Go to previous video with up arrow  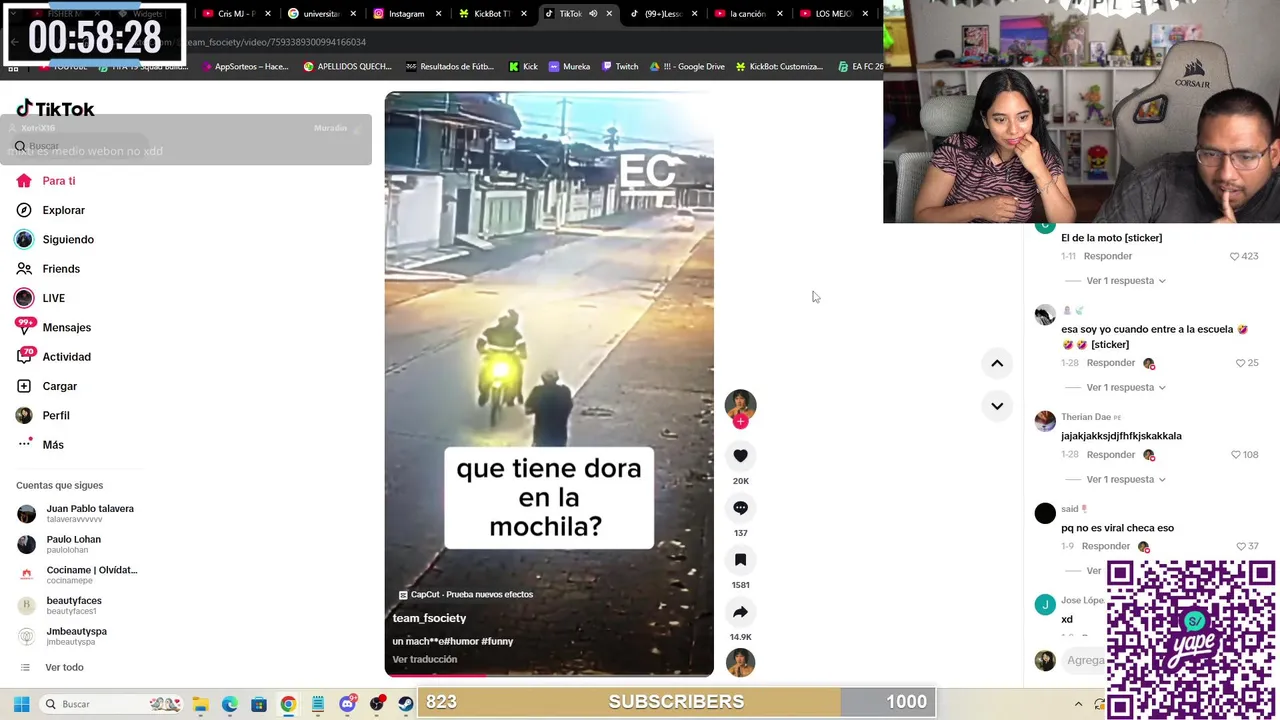997,364
